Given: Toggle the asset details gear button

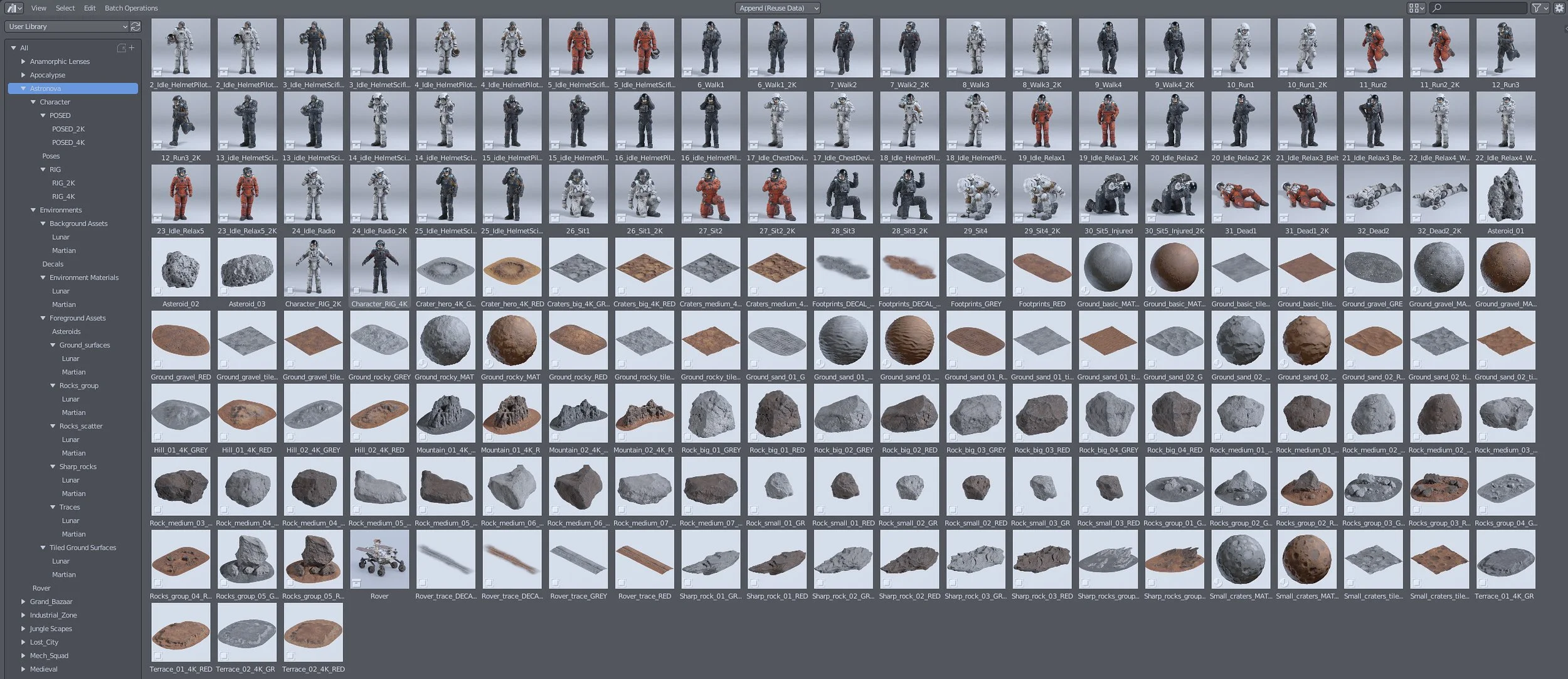Looking at the screenshot, I should 1559,8.
